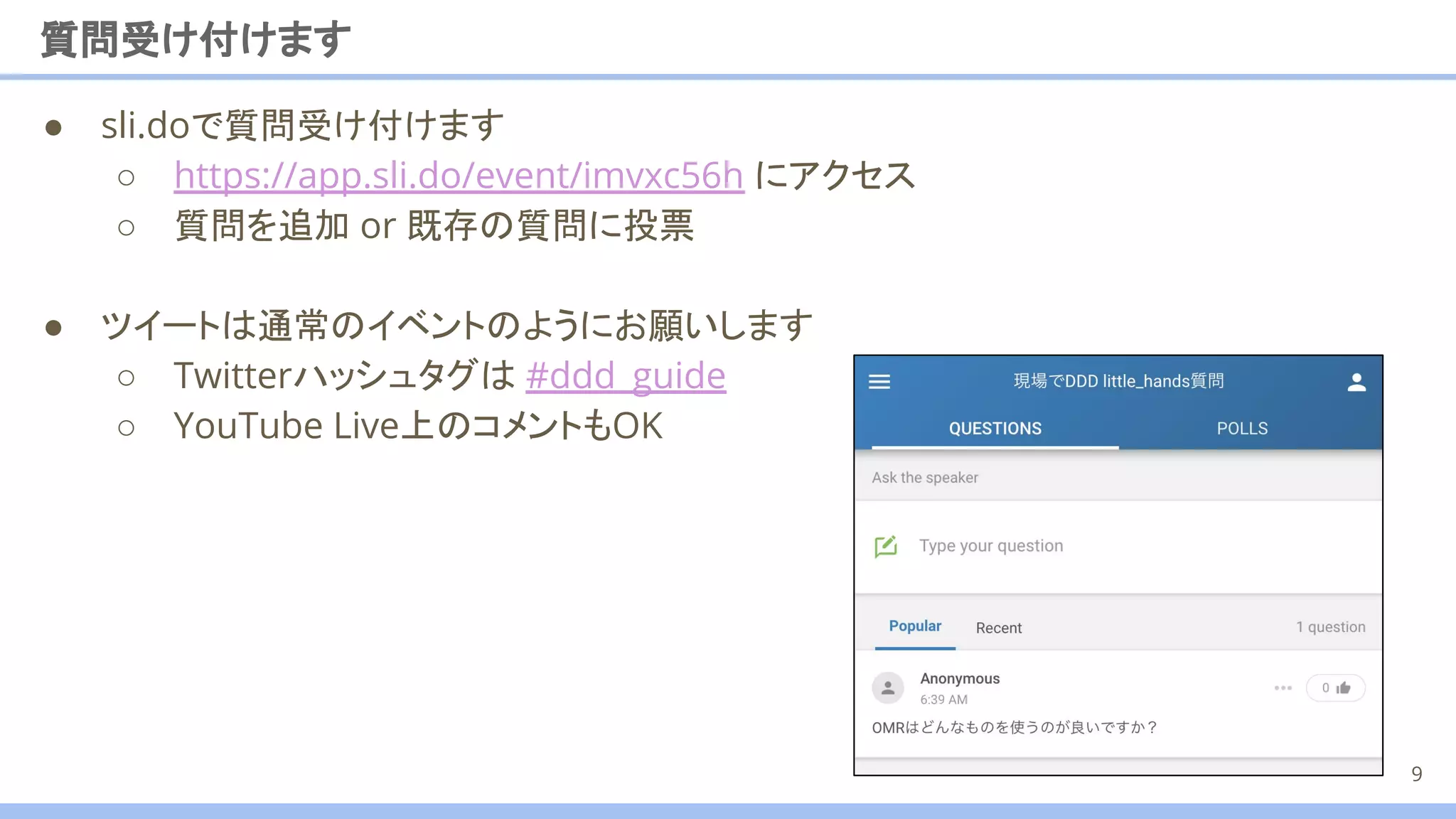Click the 1 question count text

pos(1330,627)
